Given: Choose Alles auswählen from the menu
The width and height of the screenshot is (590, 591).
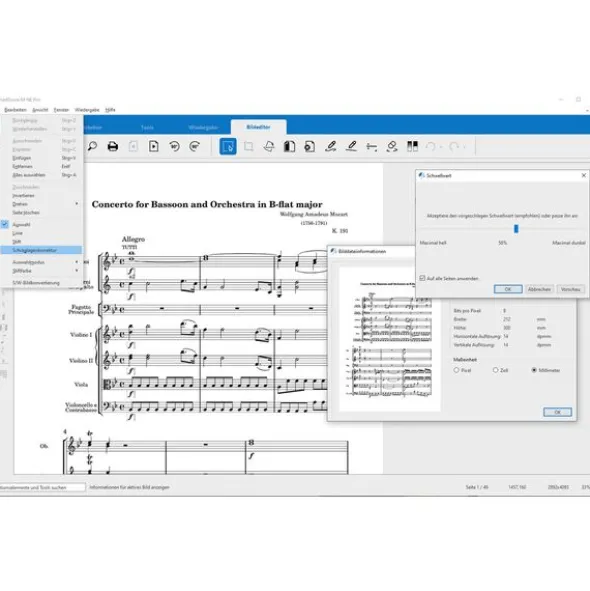Looking at the screenshot, I should (x=41, y=175).
